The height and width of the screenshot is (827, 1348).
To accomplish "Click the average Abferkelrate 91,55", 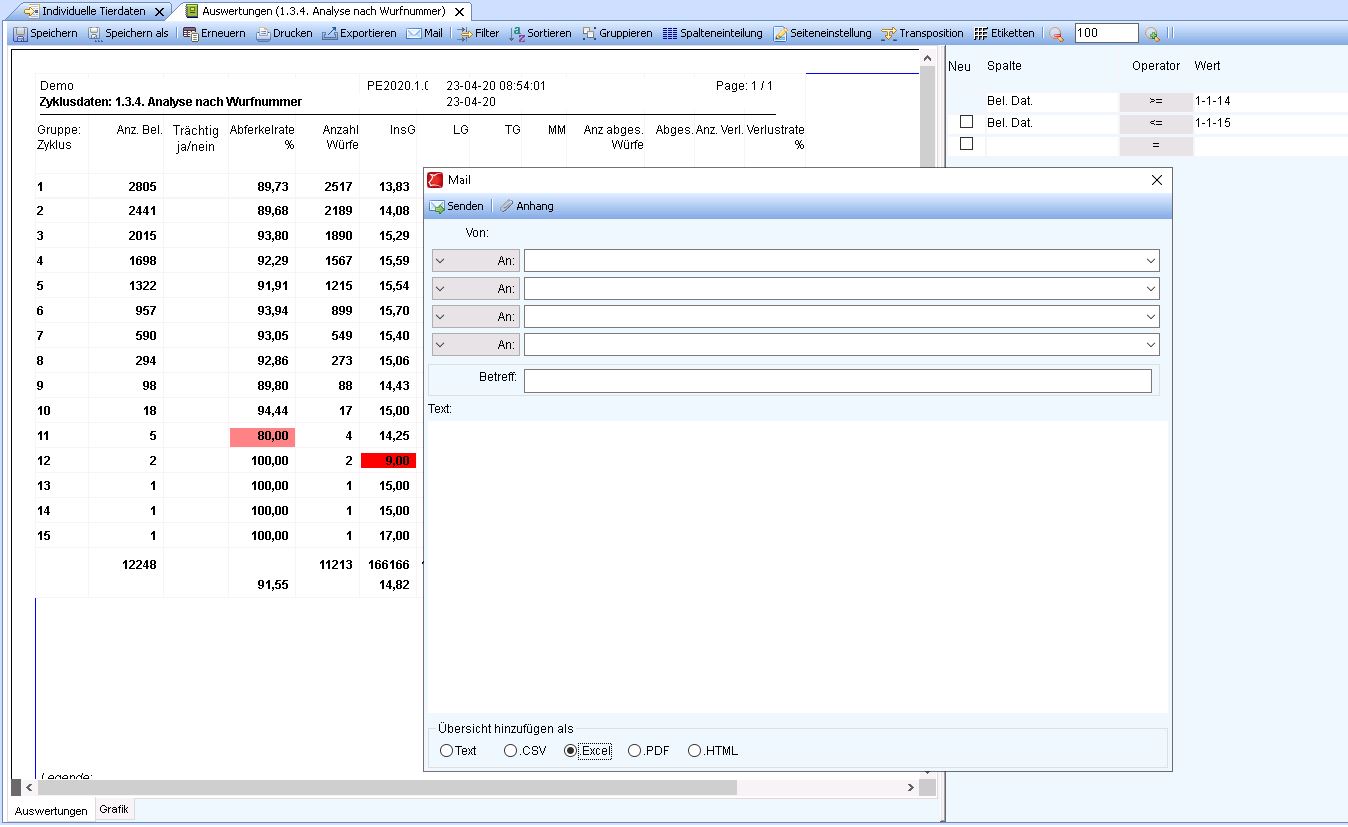I will tap(272, 586).
